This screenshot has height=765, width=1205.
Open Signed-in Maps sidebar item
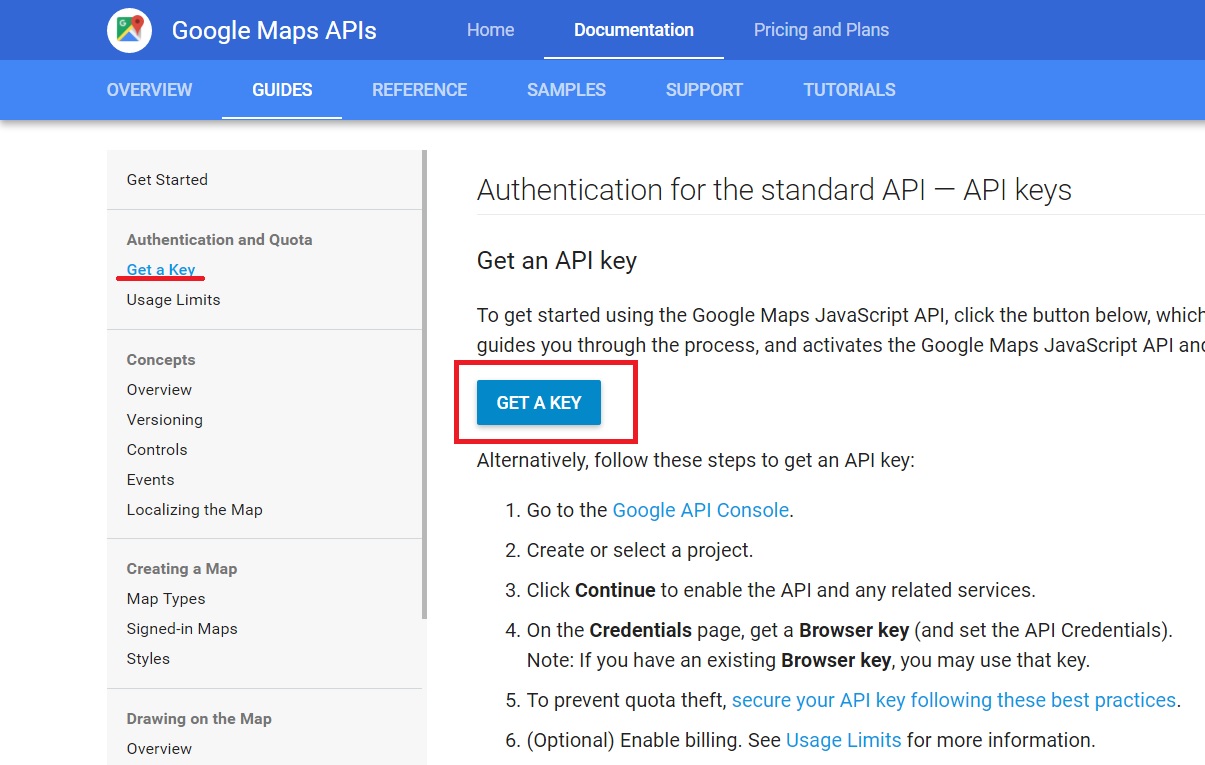coord(182,629)
